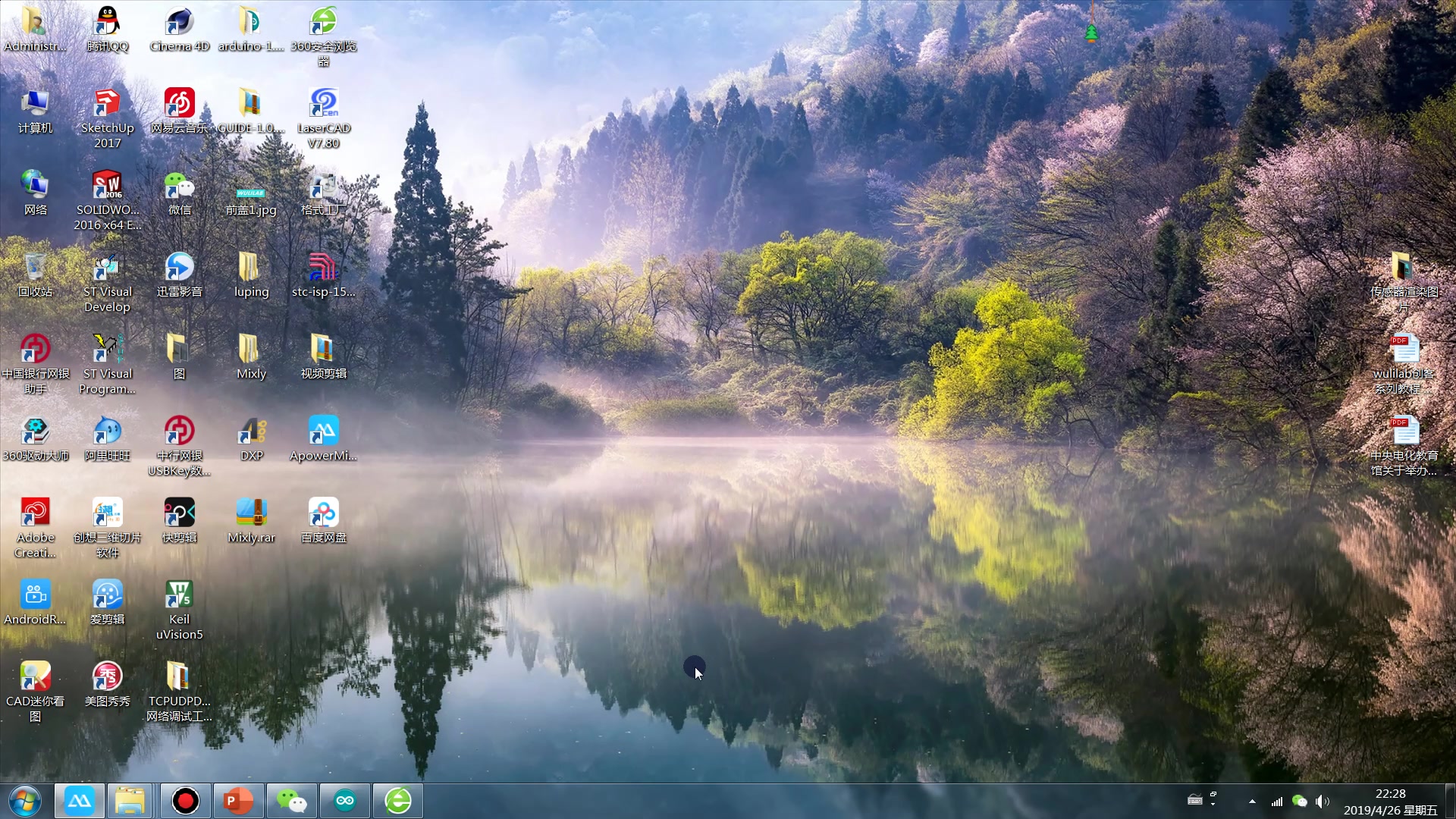Open the volume speaker control in tray
The width and height of the screenshot is (1456, 819).
(x=1322, y=802)
